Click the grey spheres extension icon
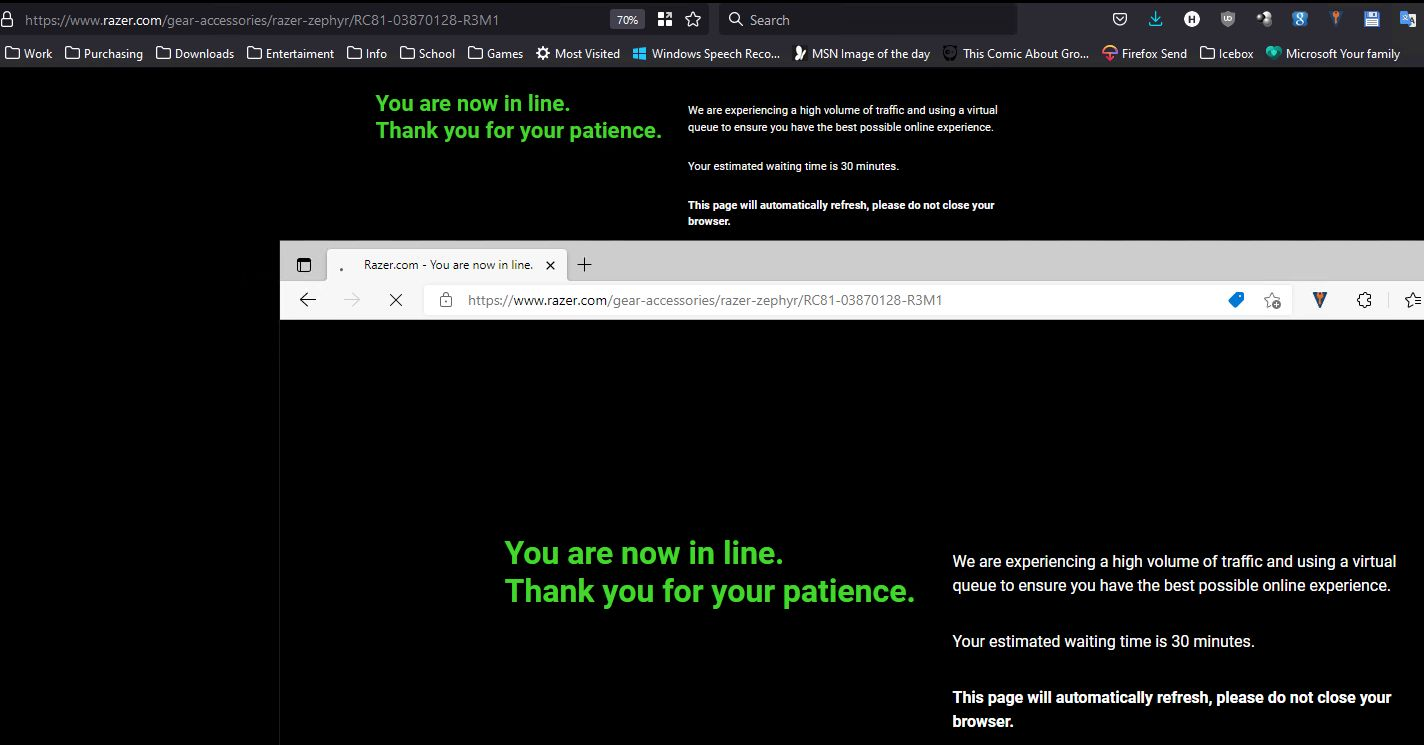Image resolution: width=1424 pixels, height=745 pixels. [x=1264, y=19]
